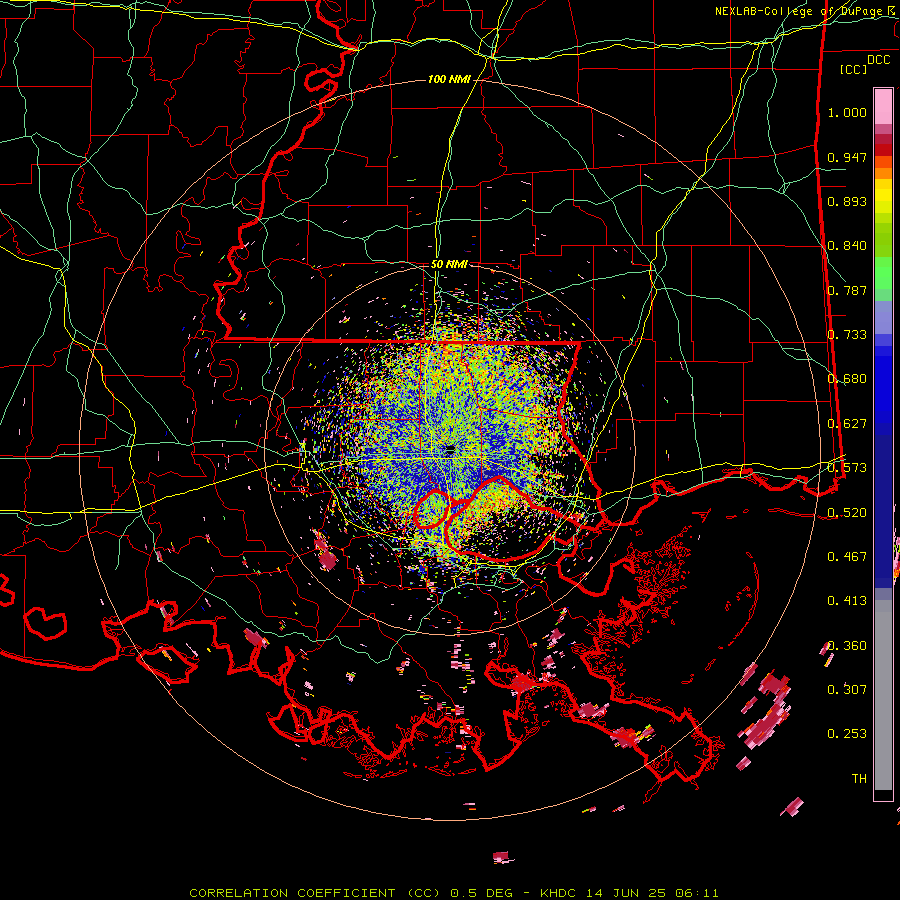
Task: Click the 0.467 scale value
Action: coord(847,557)
